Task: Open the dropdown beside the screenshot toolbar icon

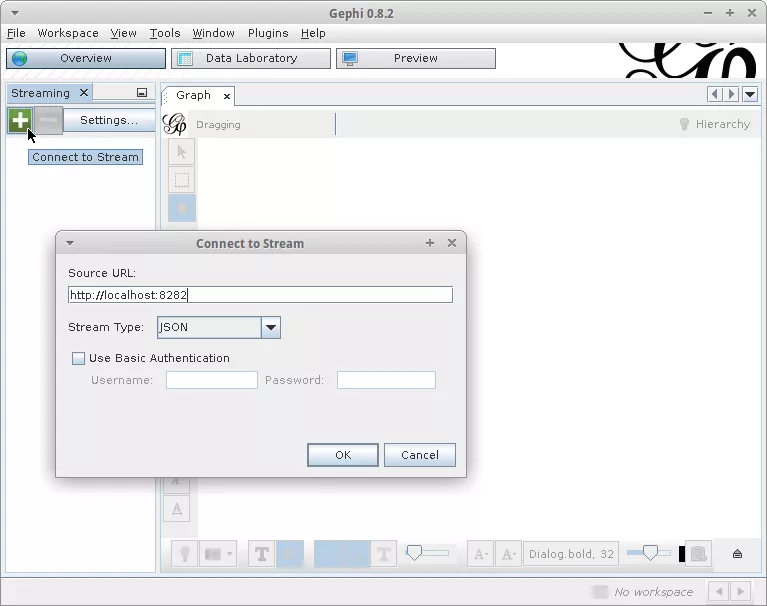Action: [229, 554]
